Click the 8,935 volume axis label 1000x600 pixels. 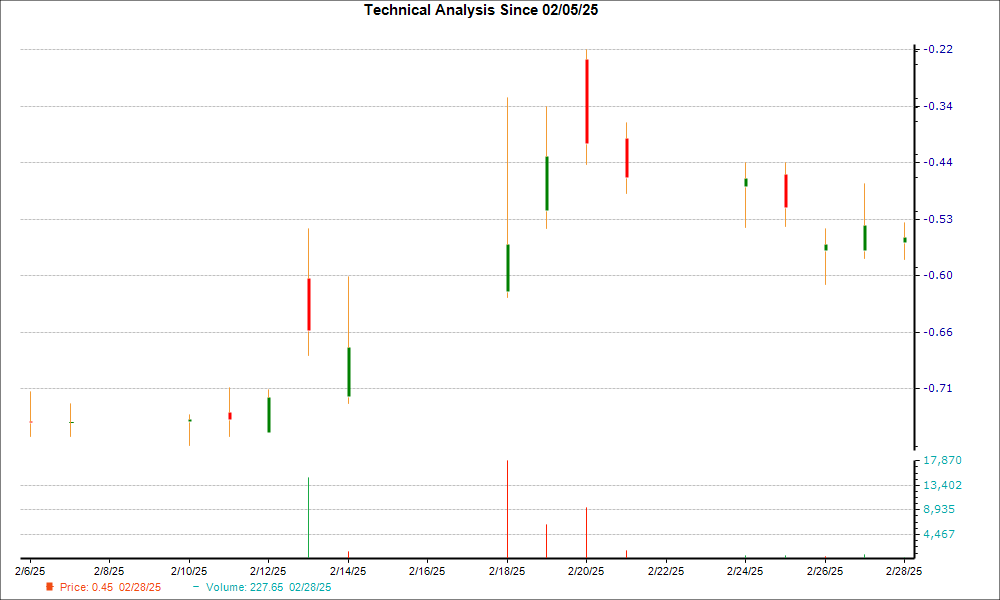939,509
